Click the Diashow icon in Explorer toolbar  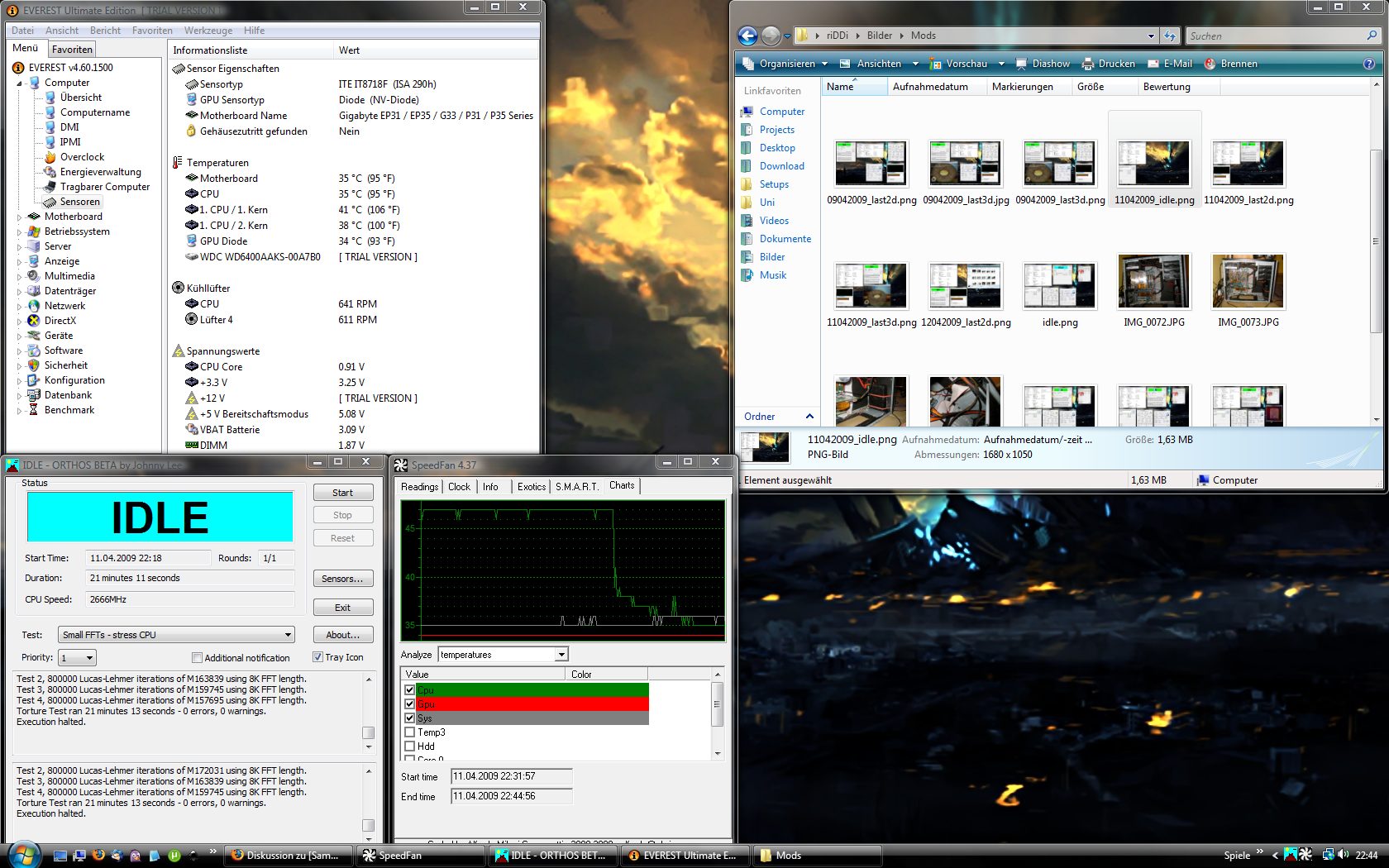point(1022,64)
